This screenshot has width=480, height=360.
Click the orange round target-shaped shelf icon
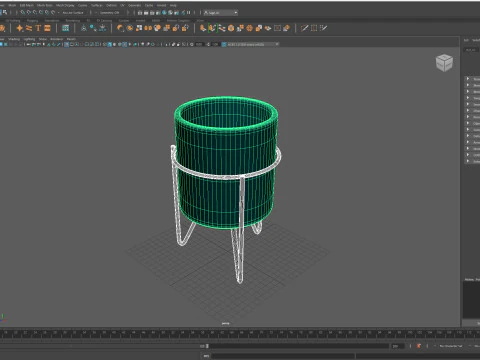pos(249,28)
